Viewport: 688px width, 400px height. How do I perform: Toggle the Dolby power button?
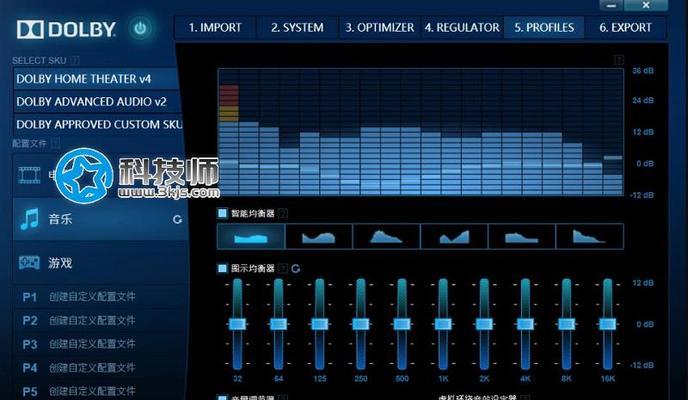tap(140, 29)
